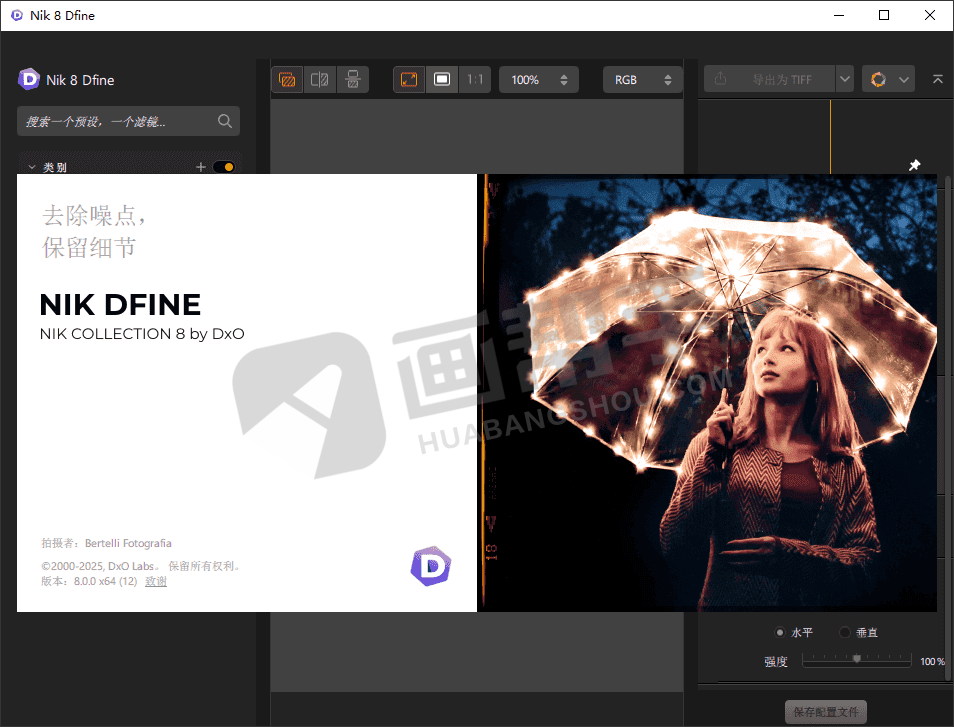Switch to split preview compare view
Screen dimensions: 954x727
319,80
